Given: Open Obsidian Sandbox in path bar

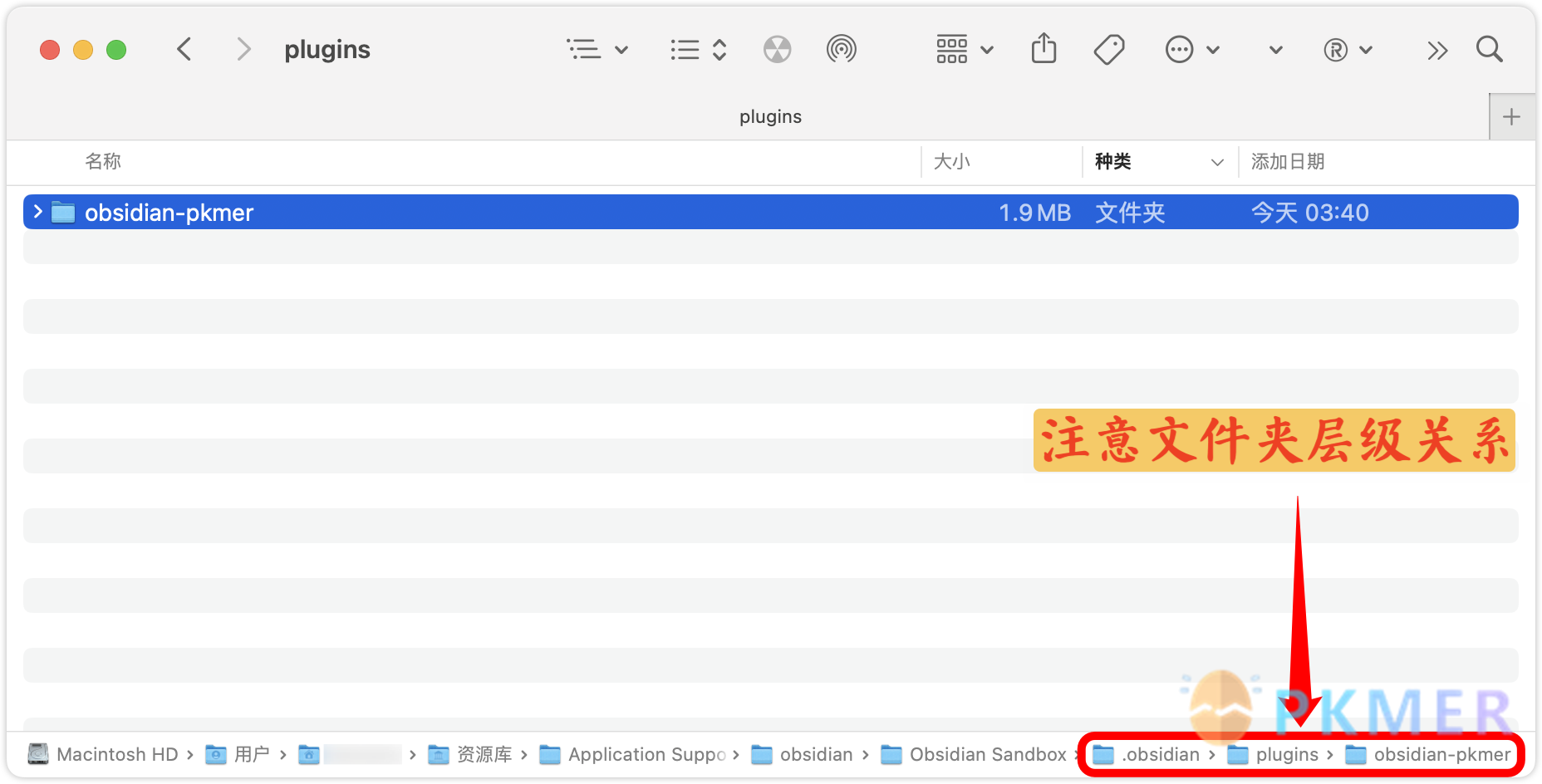Looking at the screenshot, I should click(973, 754).
